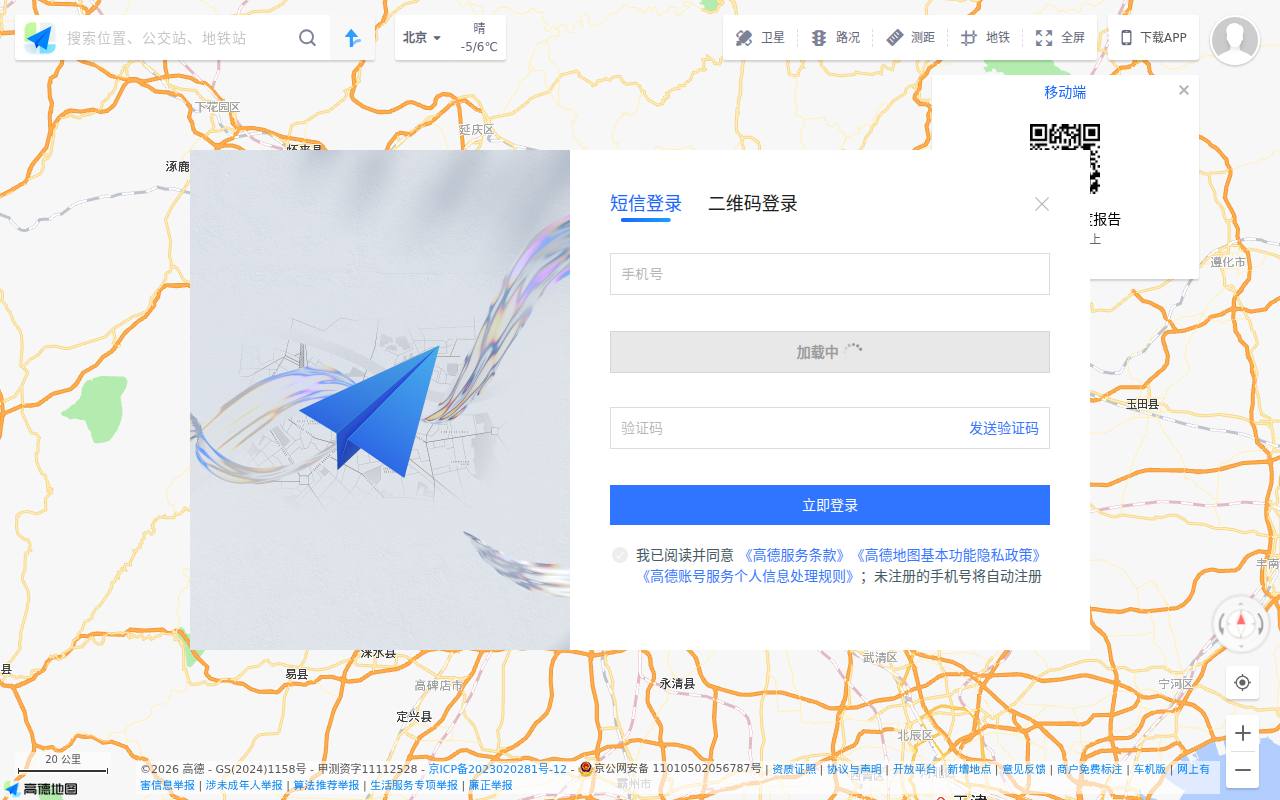
Task: Click the locate-me icon above zoom controls
Action: (x=1242, y=682)
